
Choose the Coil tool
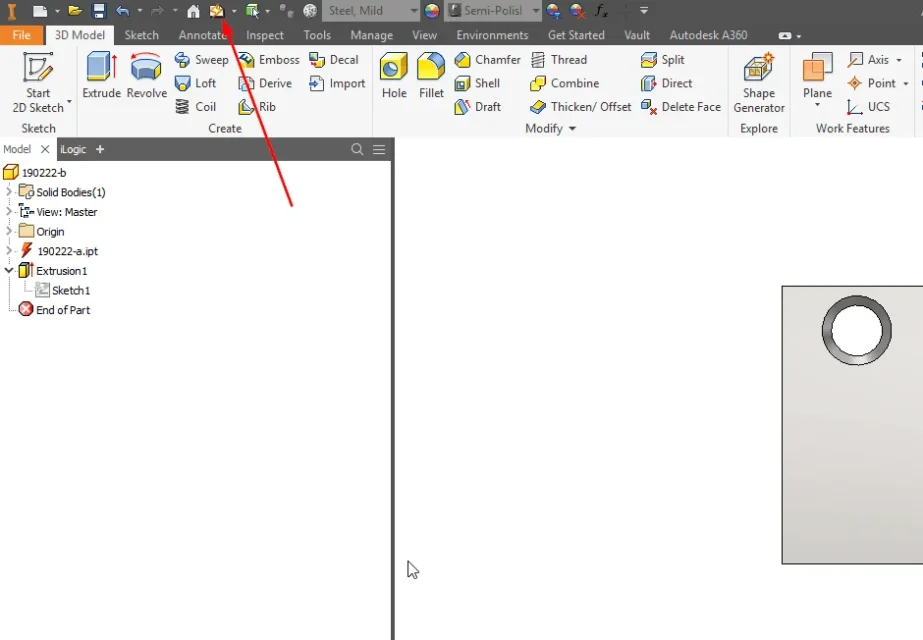[195, 107]
